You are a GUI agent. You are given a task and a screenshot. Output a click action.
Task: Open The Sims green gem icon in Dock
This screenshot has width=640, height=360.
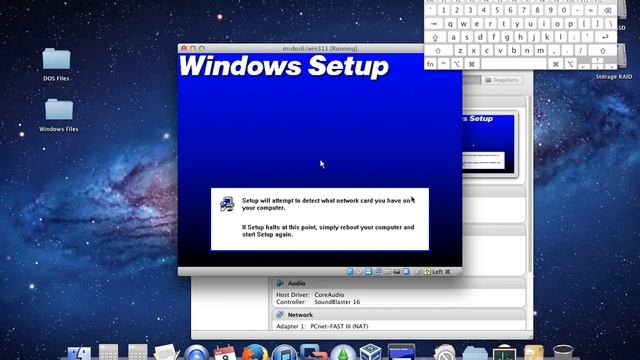coord(343,353)
